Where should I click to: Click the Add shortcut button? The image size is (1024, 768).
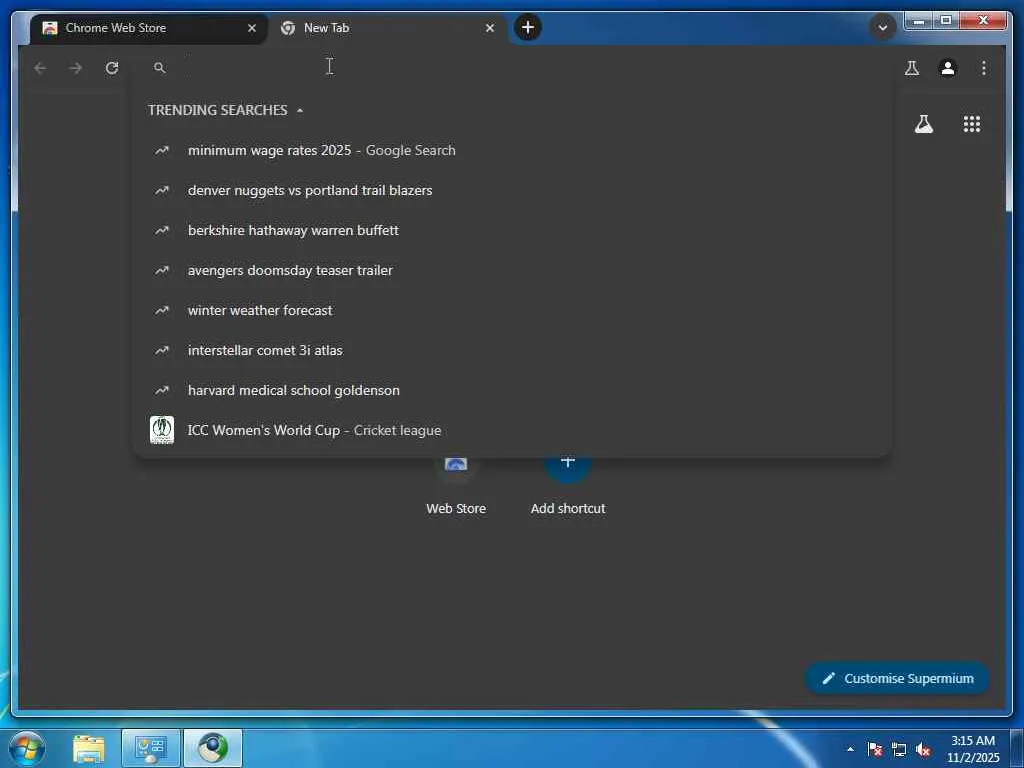pyautogui.click(x=568, y=487)
